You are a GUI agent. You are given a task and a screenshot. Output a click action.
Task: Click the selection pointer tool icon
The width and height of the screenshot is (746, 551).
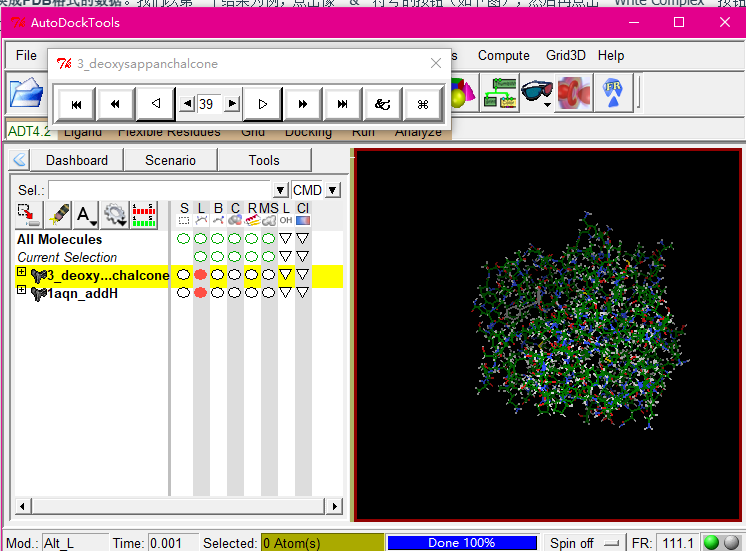pos(28,214)
